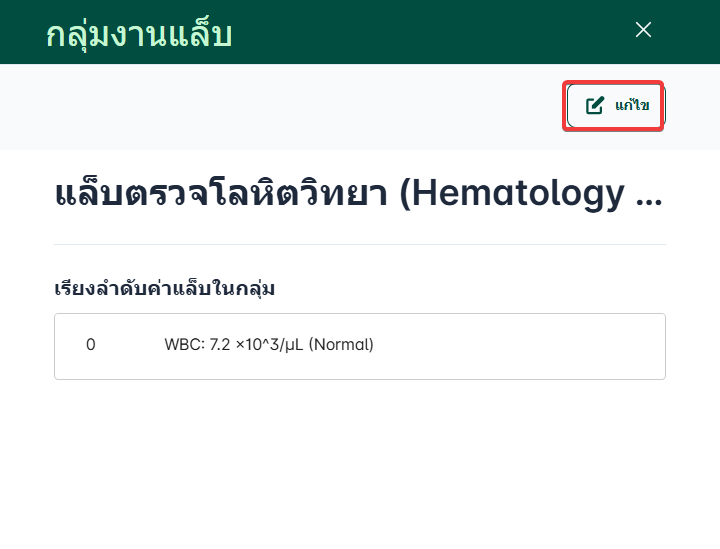Viewport: 720px width, 549px height.
Task: Select the แล็บตรวจโลหิตวิทยา heading text
Action: [220, 194]
